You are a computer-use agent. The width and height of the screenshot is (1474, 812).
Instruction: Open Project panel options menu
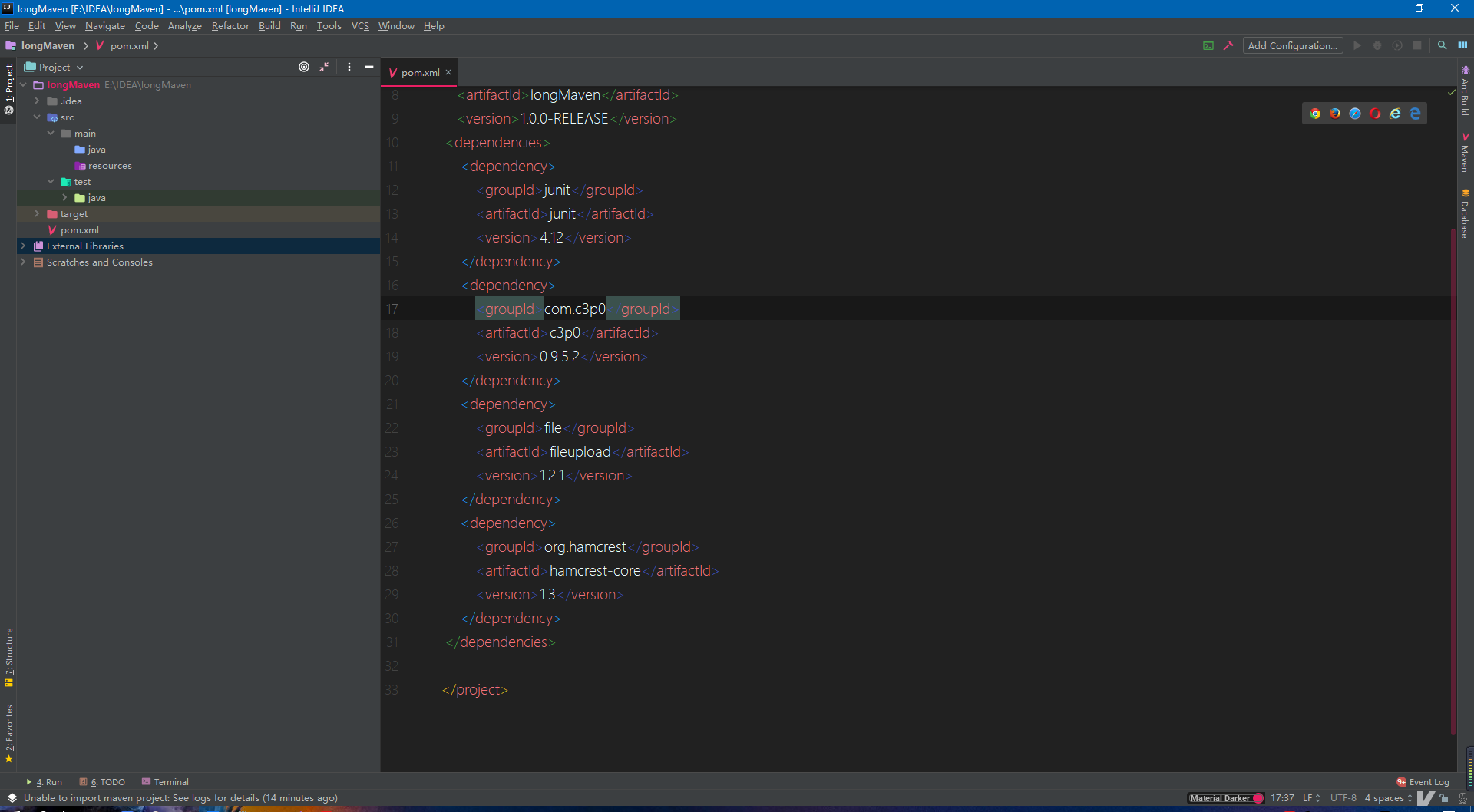tap(349, 68)
